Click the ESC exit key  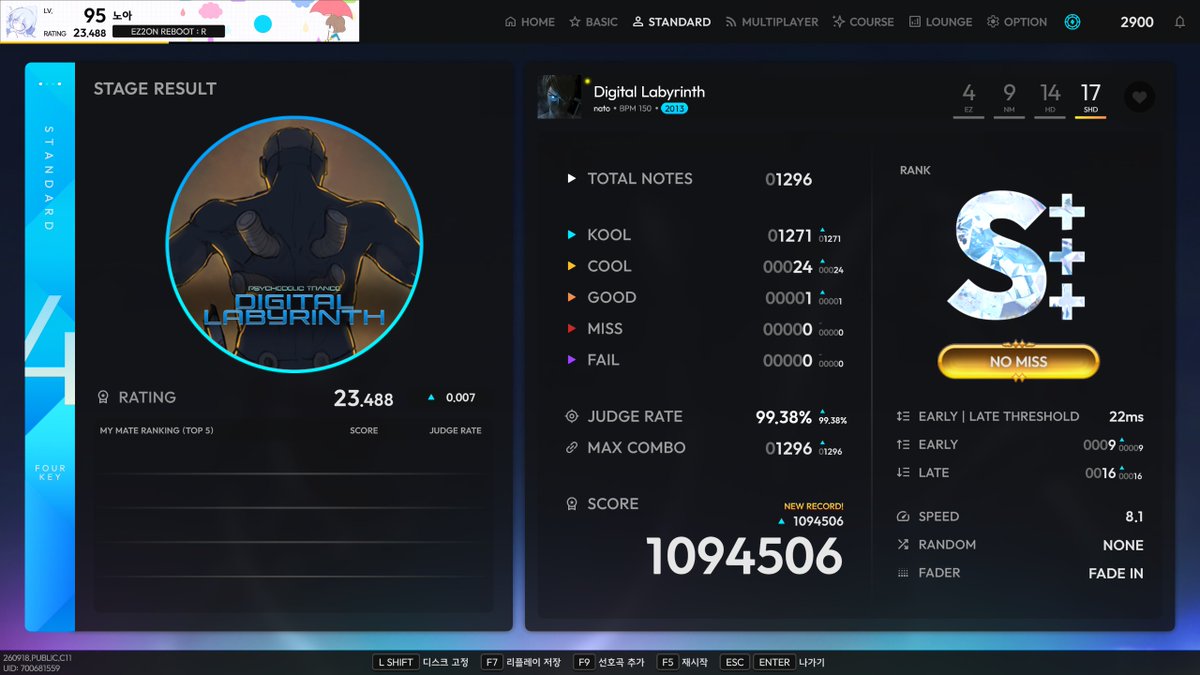(734, 662)
